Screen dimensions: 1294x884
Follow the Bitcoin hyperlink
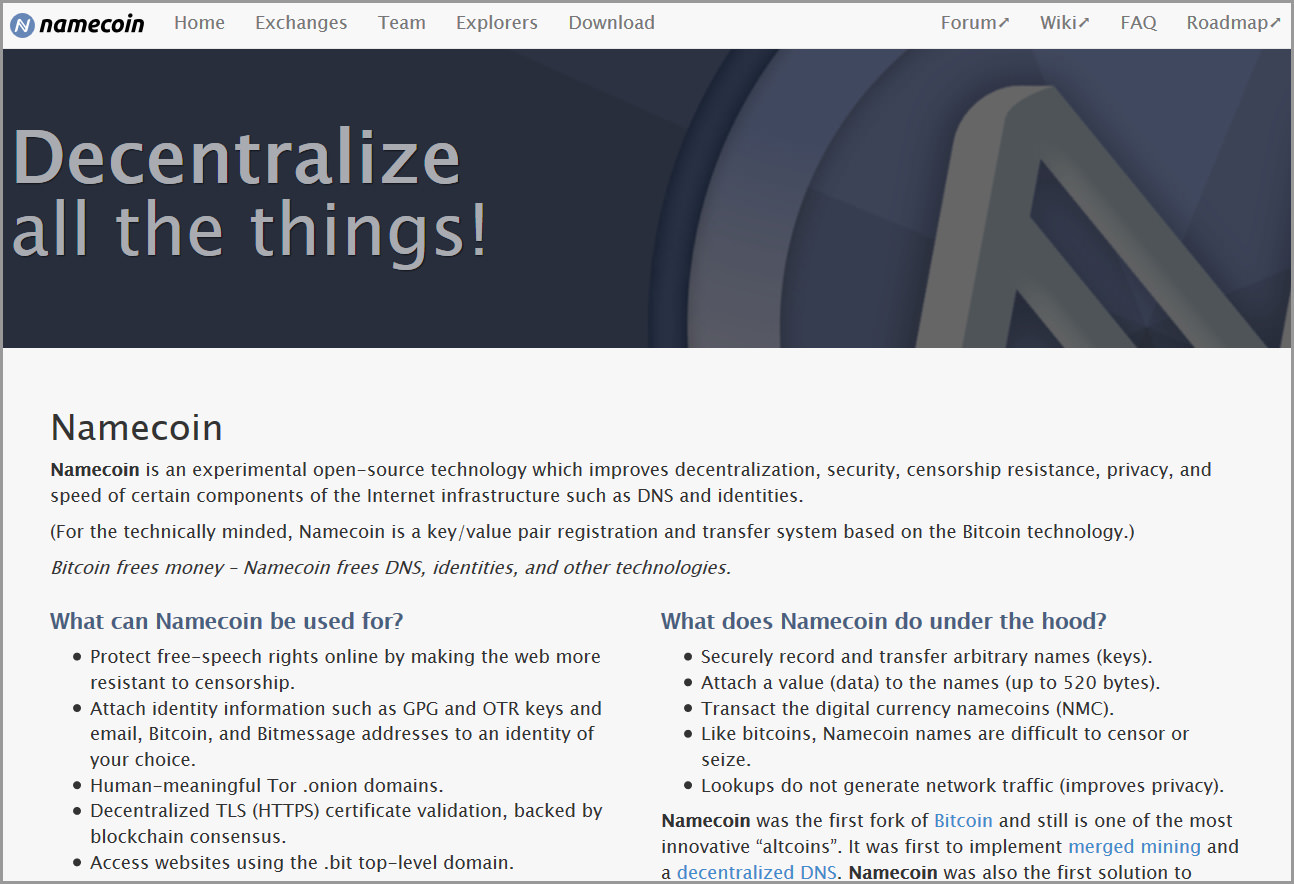click(963, 821)
